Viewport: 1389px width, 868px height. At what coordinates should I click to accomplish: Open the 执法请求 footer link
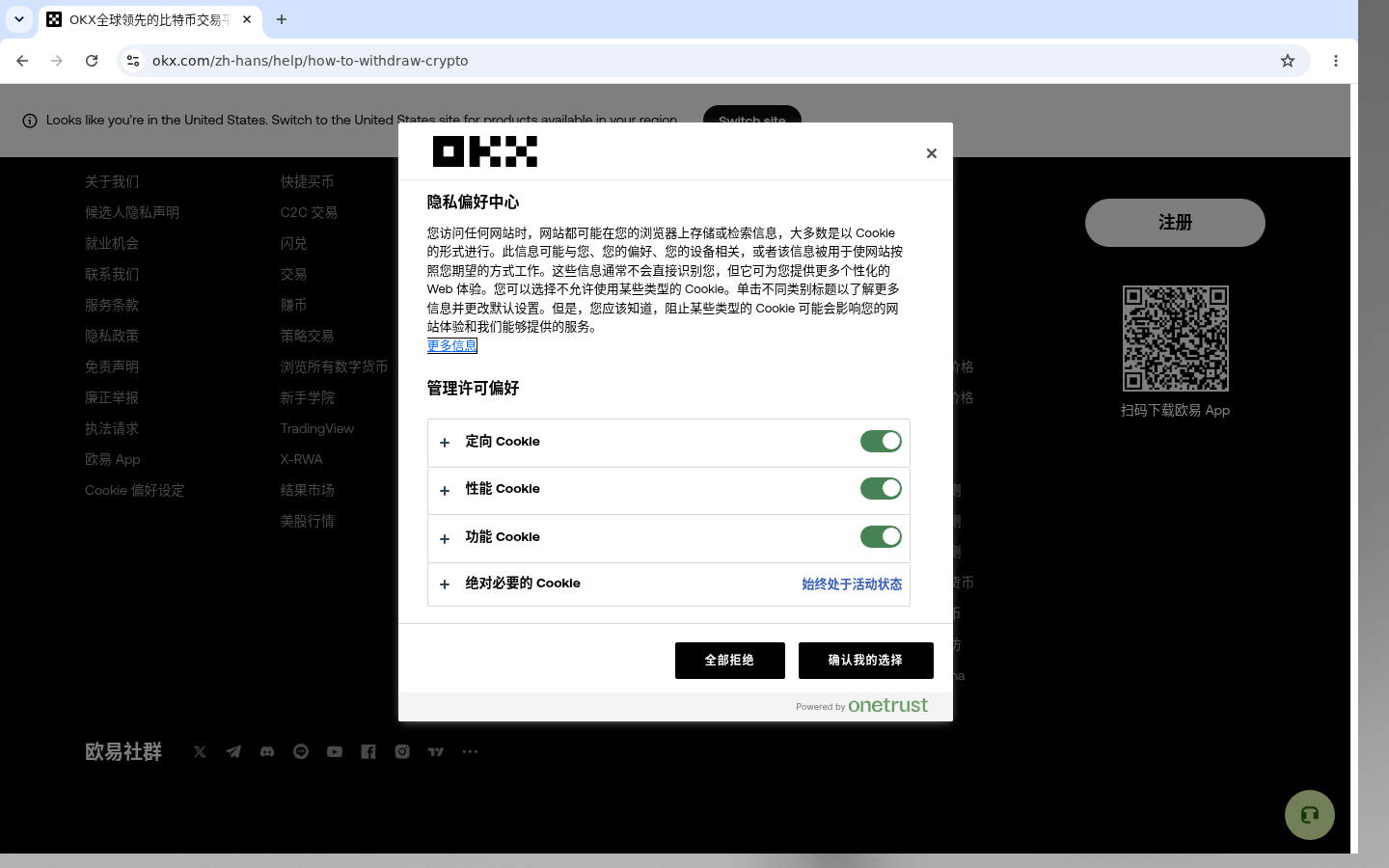112,428
